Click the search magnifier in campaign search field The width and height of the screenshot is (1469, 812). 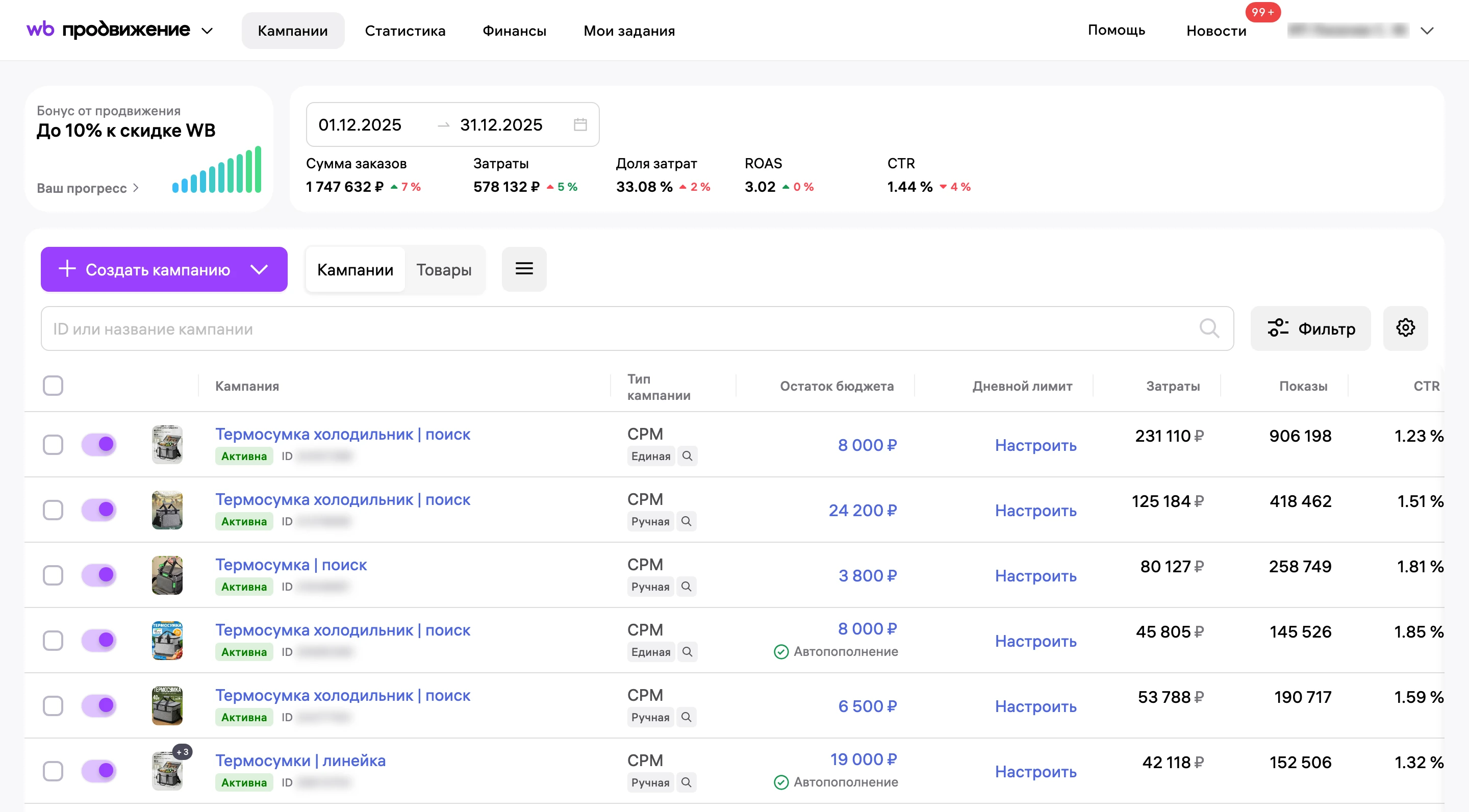pyautogui.click(x=1209, y=328)
